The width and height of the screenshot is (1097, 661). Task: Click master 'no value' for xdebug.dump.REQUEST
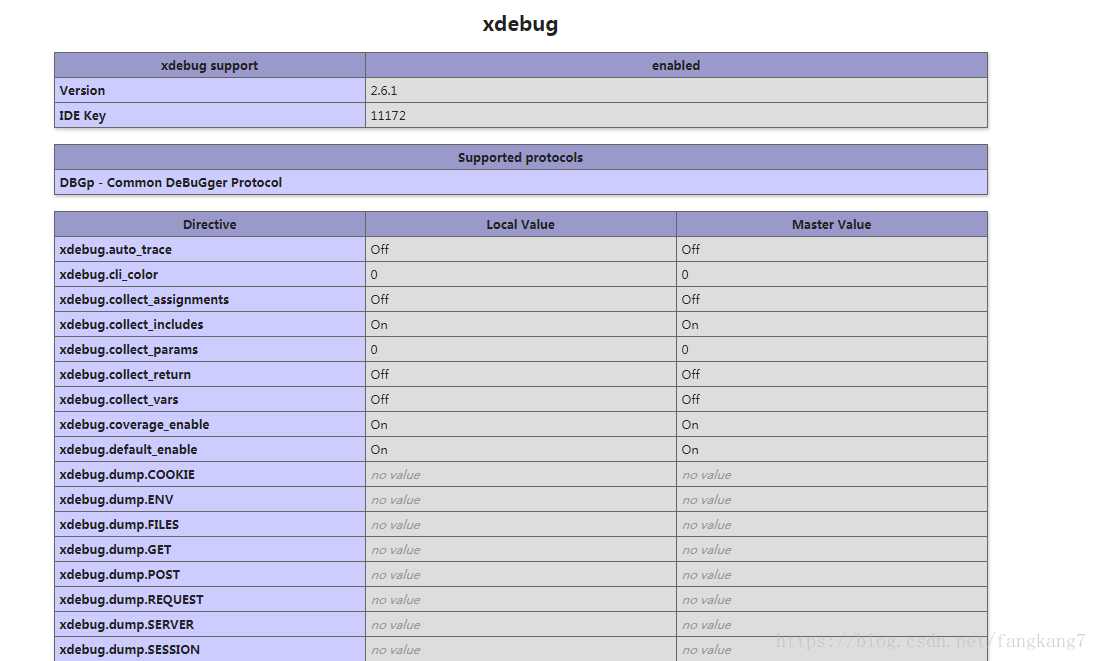pos(832,599)
